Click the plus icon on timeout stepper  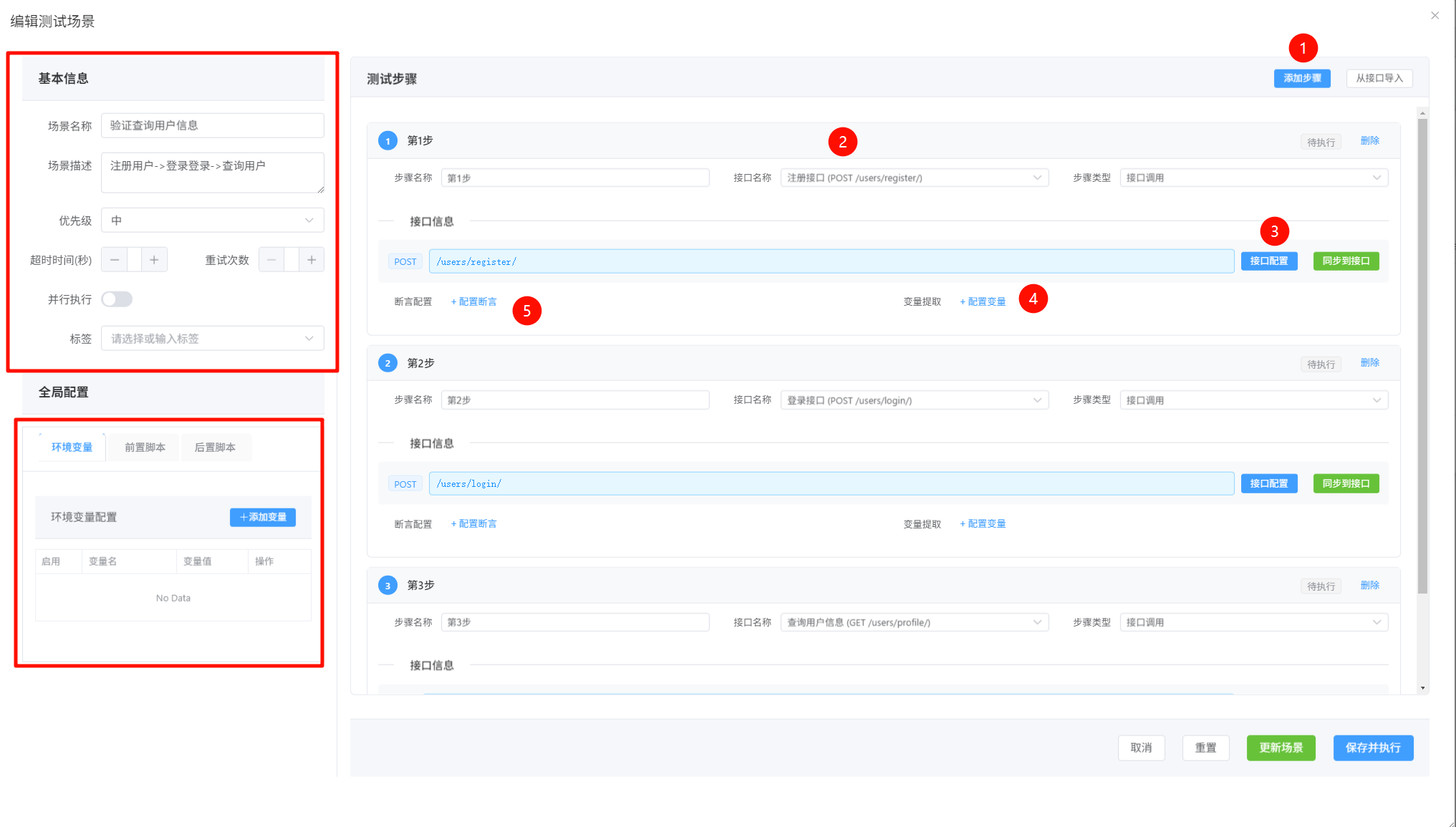click(x=154, y=260)
